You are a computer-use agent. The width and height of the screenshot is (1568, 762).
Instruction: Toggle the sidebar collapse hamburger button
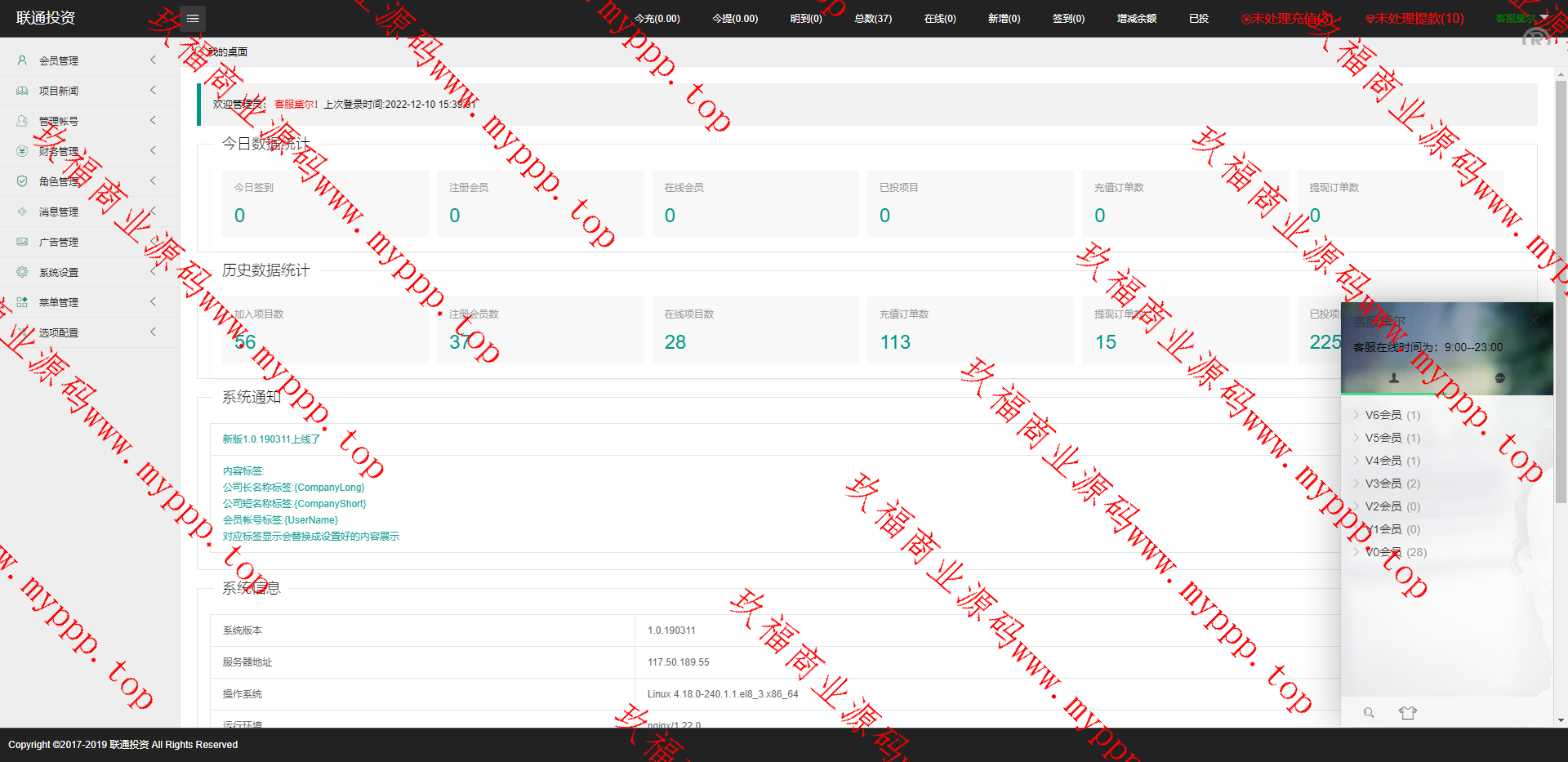pyautogui.click(x=193, y=19)
